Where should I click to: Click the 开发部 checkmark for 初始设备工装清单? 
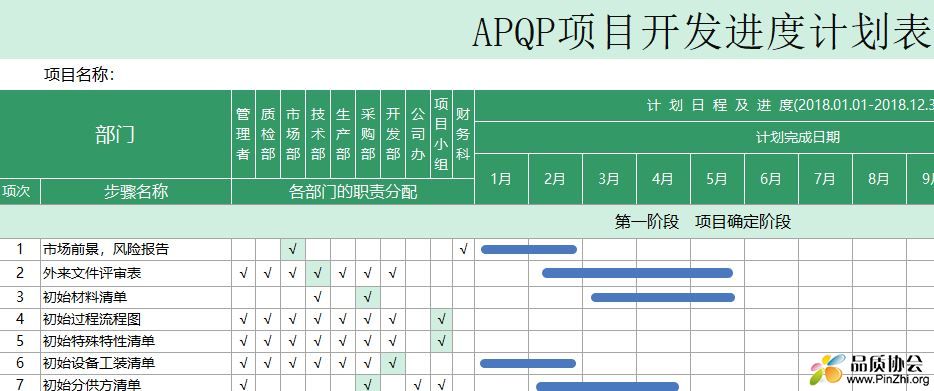393,363
